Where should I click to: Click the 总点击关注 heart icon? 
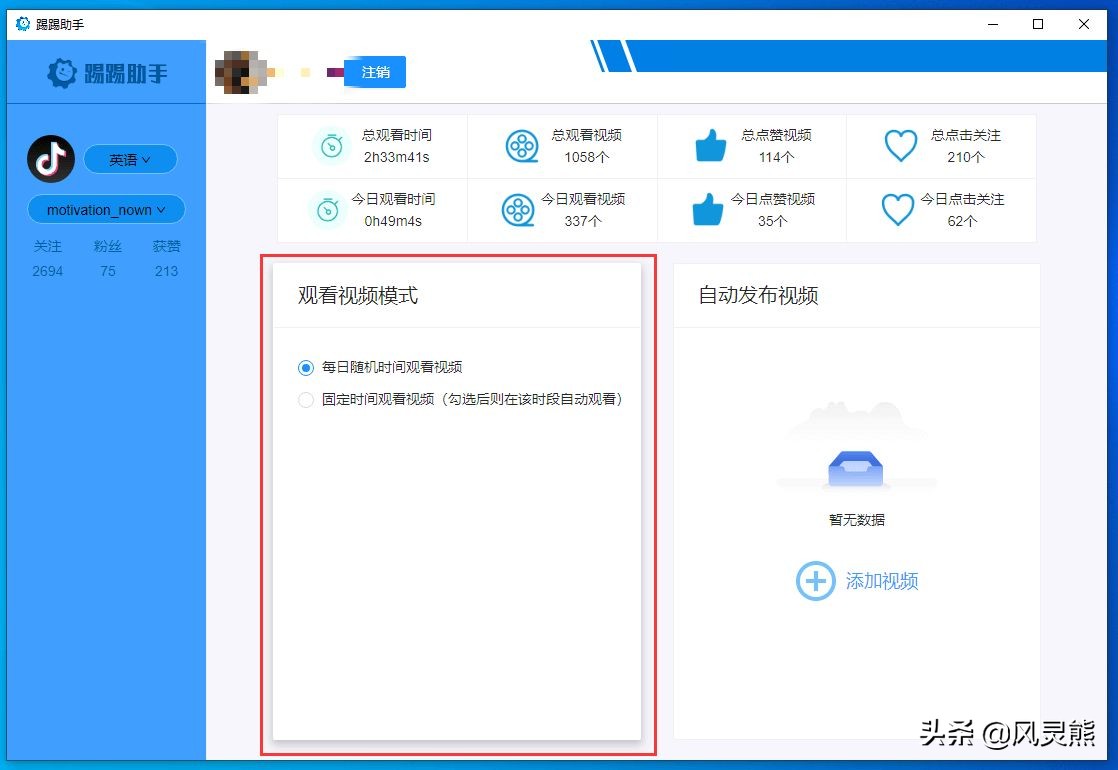tap(900, 146)
